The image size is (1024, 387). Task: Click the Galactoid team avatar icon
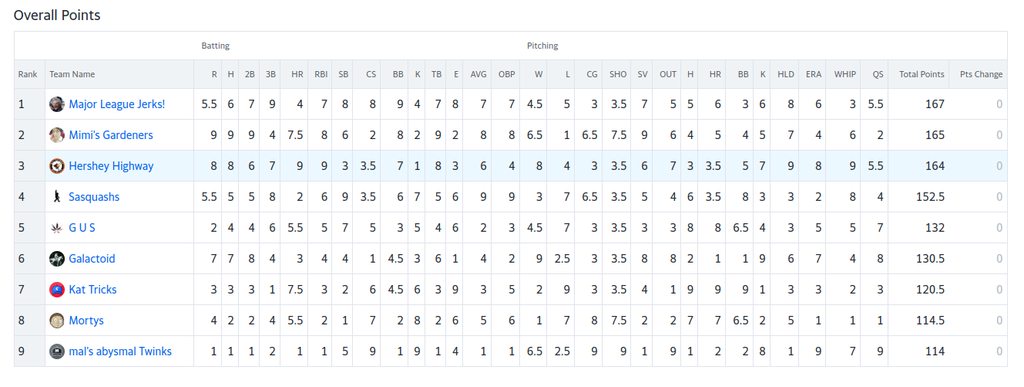pyautogui.click(x=57, y=258)
